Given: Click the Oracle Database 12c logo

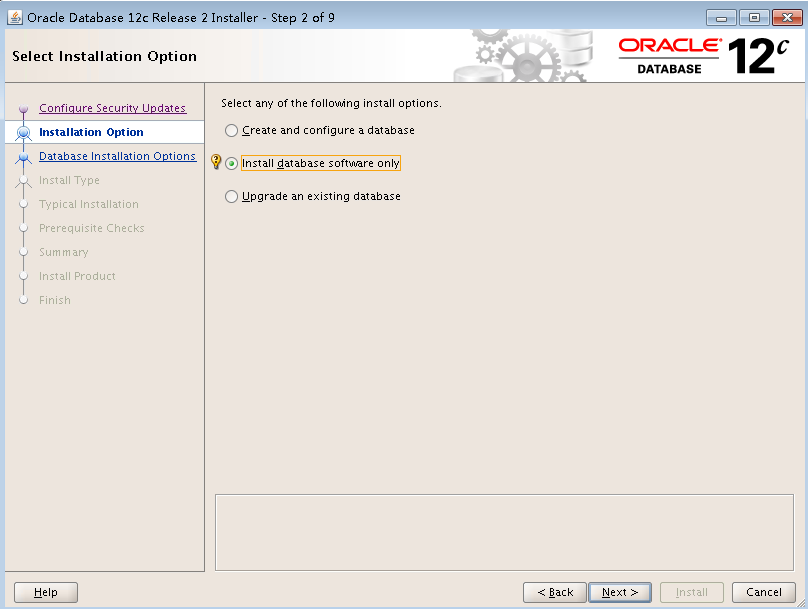Looking at the screenshot, I should pyautogui.click(x=703, y=56).
